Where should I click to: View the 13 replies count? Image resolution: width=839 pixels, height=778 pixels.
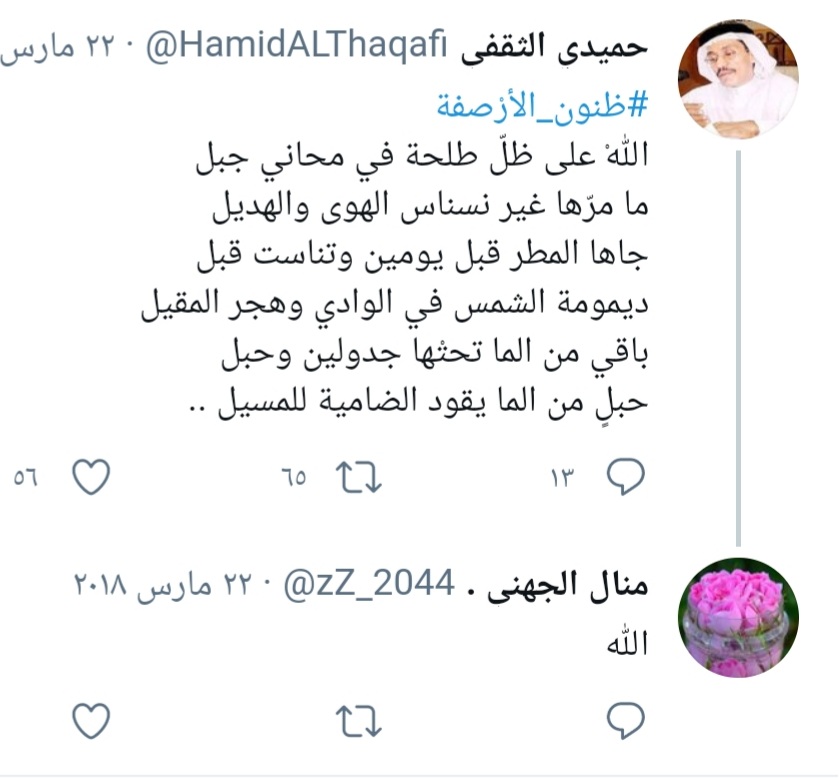tap(562, 477)
